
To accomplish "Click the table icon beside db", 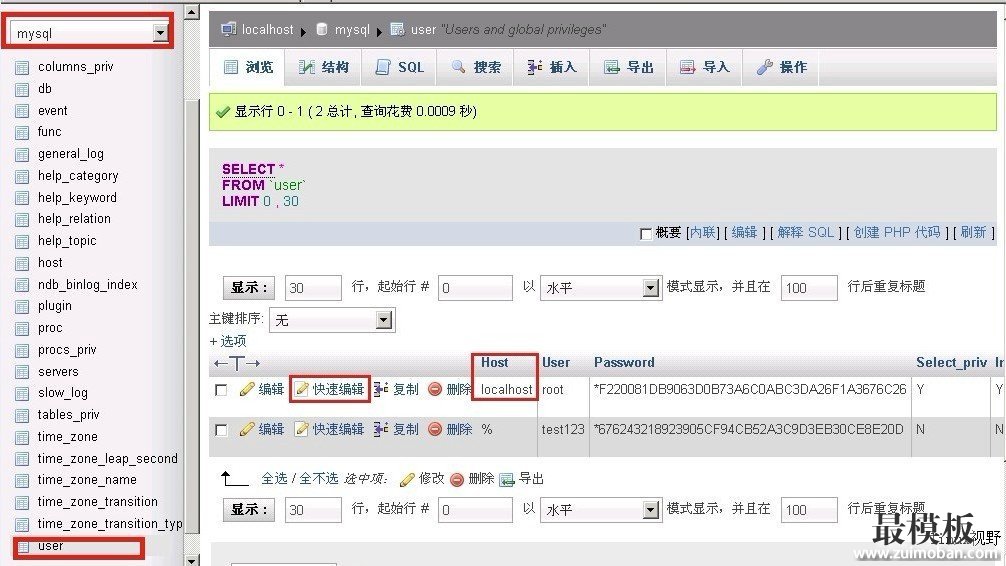I will (22, 89).
